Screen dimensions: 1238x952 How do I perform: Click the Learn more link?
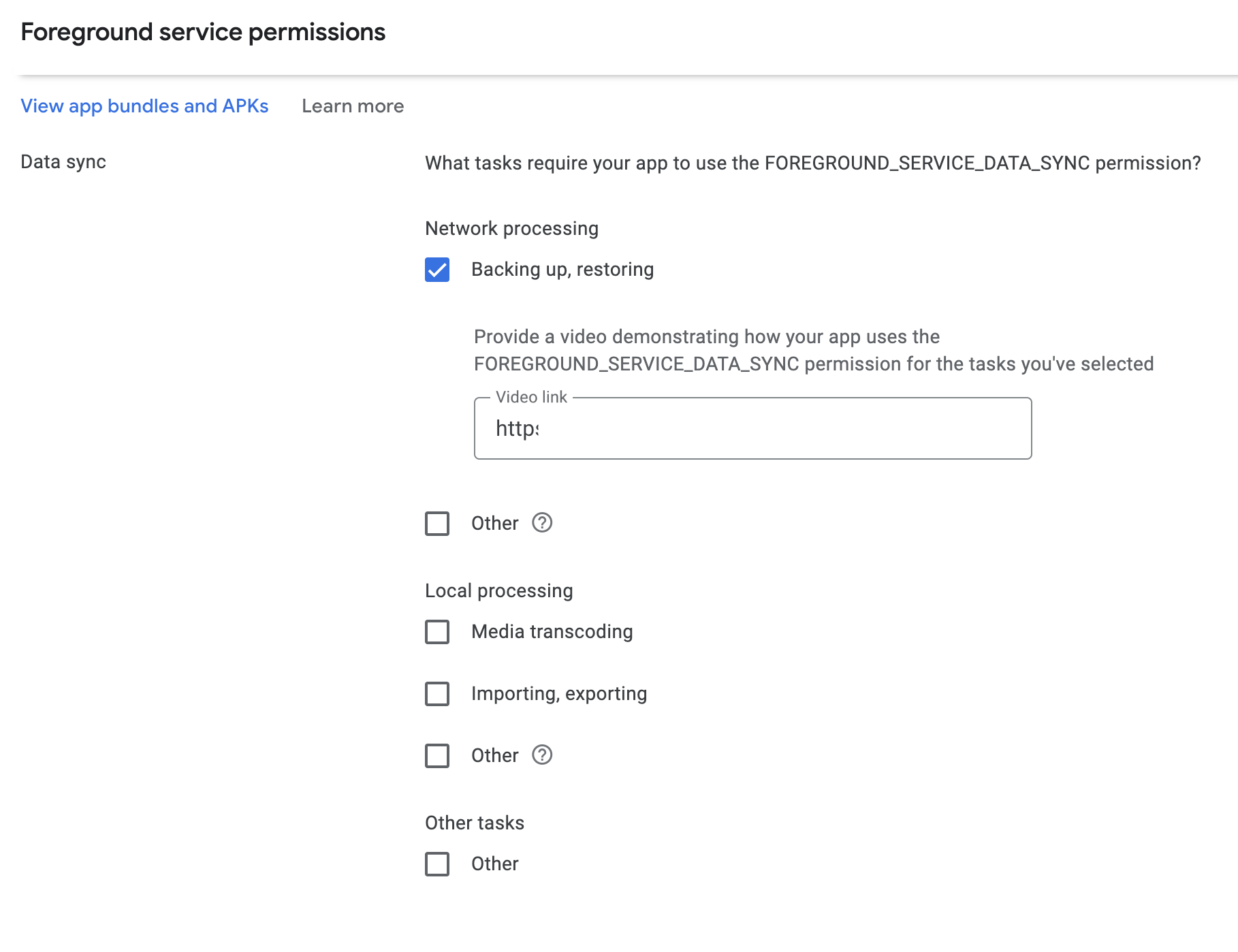pyautogui.click(x=353, y=106)
